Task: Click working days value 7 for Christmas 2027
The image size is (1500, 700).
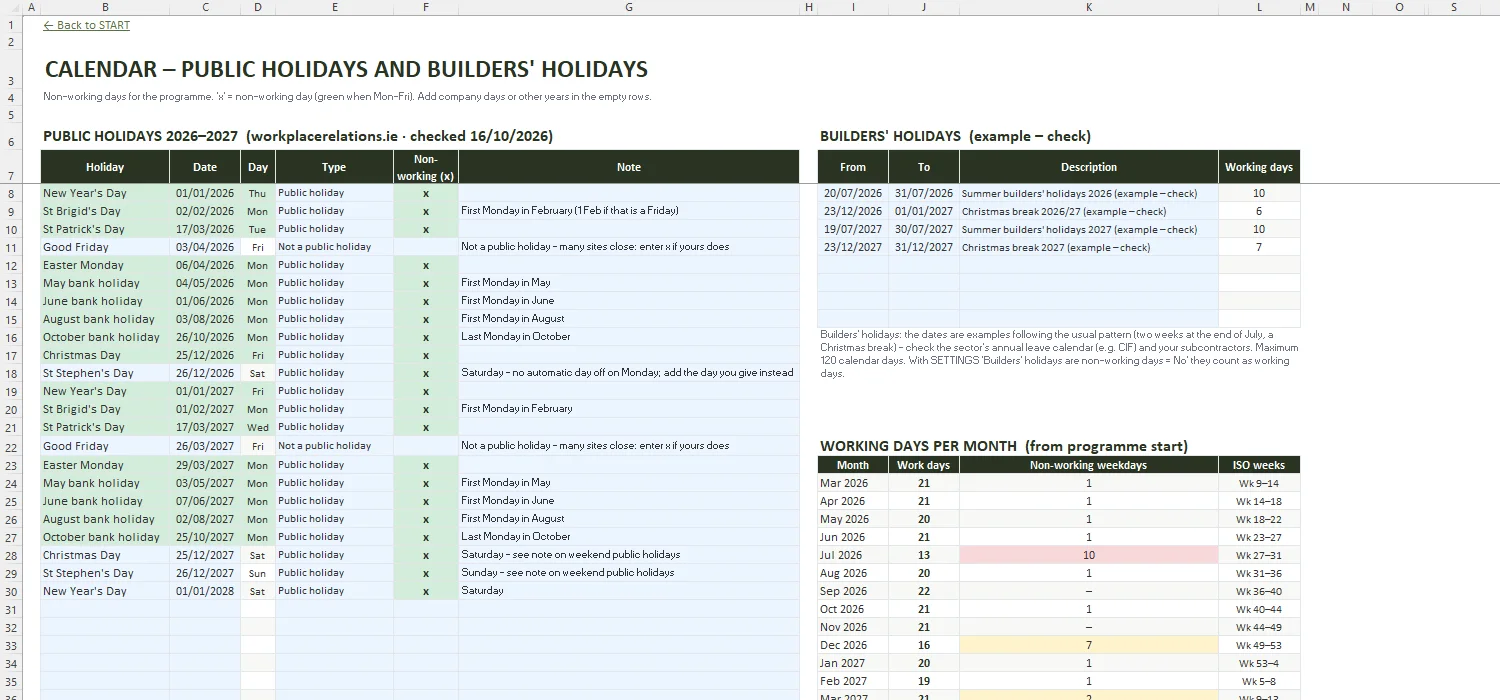Action: click(1259, 247)
